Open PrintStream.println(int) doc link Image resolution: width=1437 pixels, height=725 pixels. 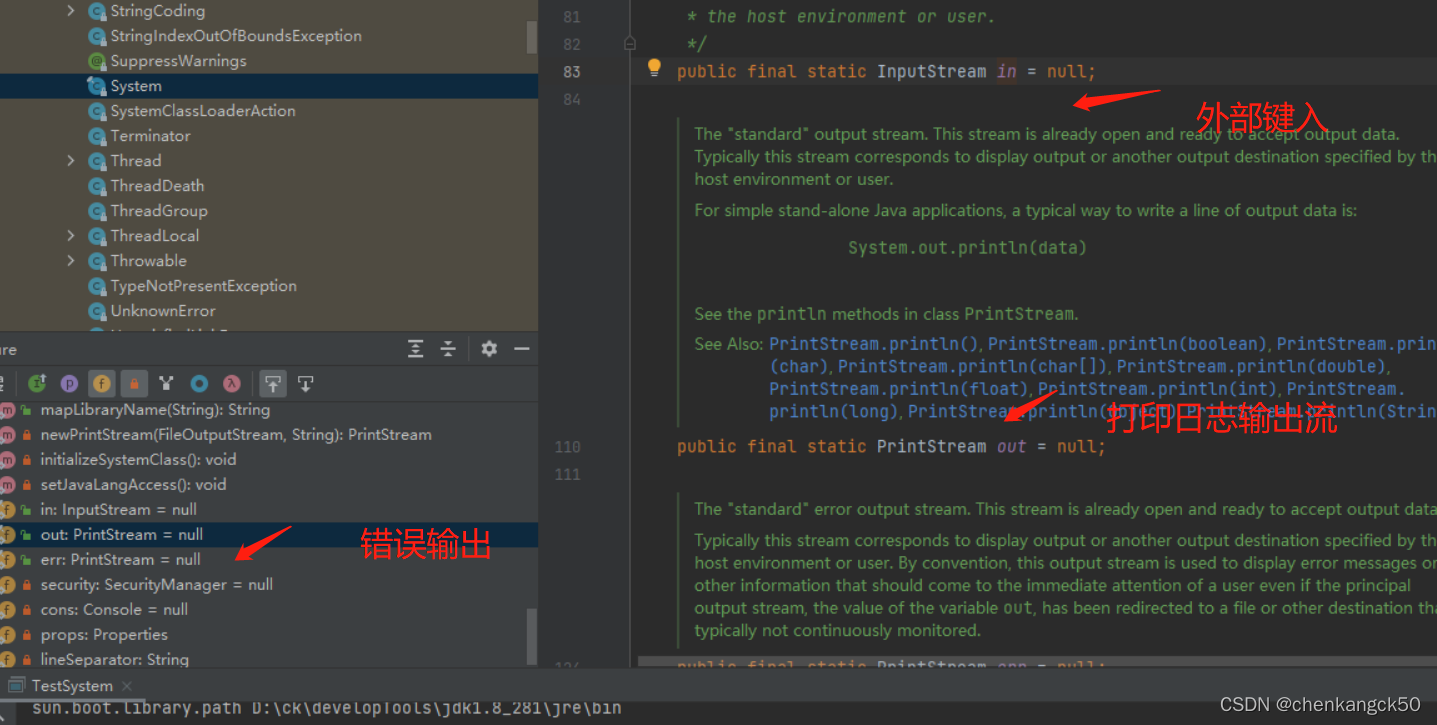pyautogui.click(x=1157, y=389)
